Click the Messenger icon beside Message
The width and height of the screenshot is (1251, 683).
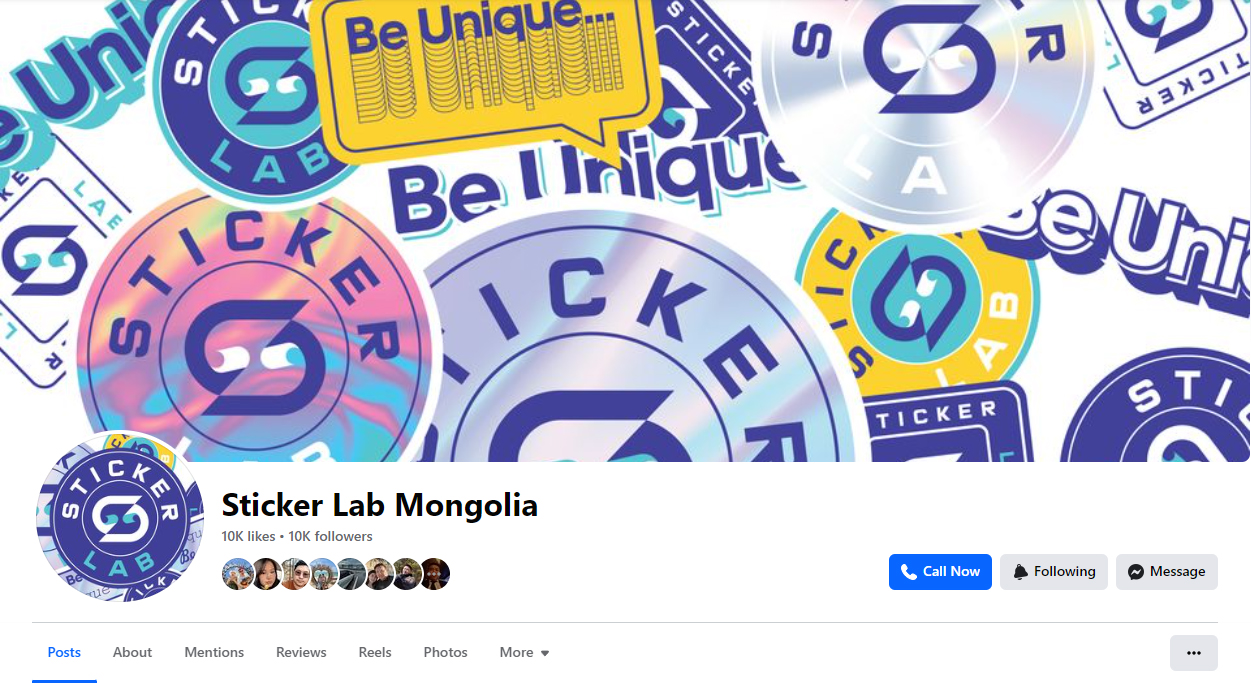(x=1136, y=572)
